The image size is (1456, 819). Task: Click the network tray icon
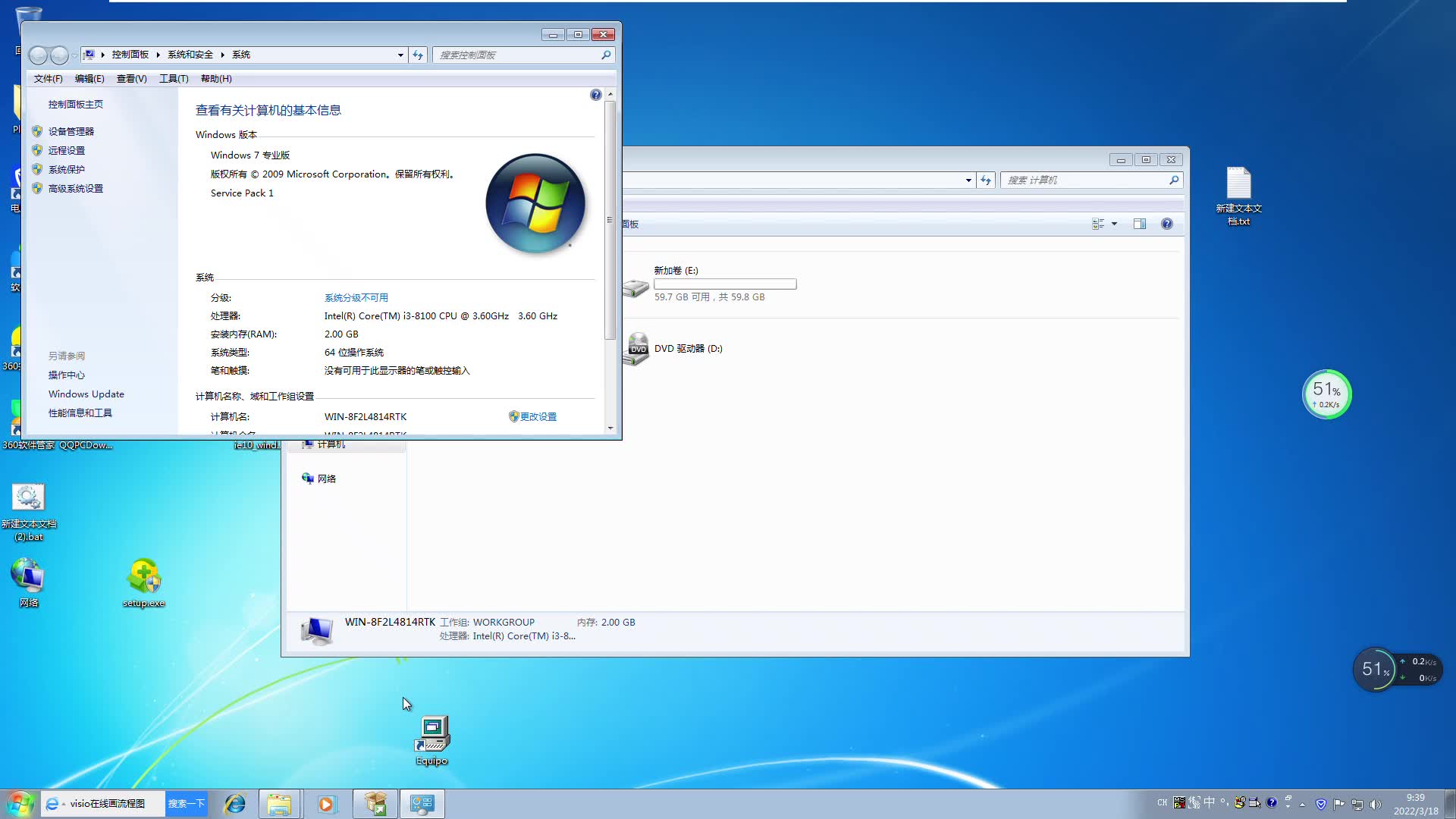(x=1357, y=804)
